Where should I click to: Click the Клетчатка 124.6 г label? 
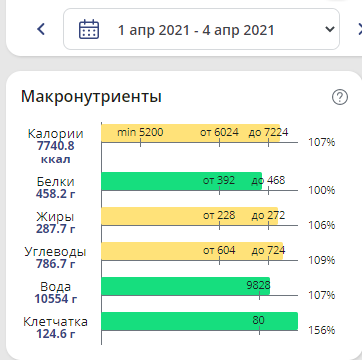click(56, 328)
